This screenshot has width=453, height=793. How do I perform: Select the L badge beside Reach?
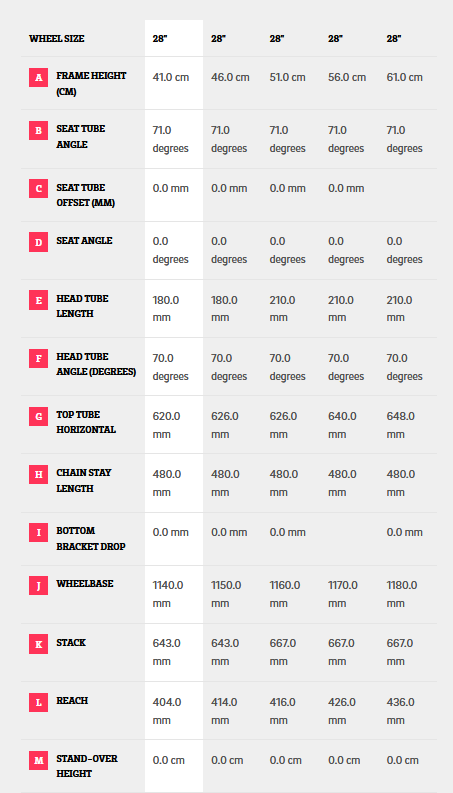coord(38,702)
